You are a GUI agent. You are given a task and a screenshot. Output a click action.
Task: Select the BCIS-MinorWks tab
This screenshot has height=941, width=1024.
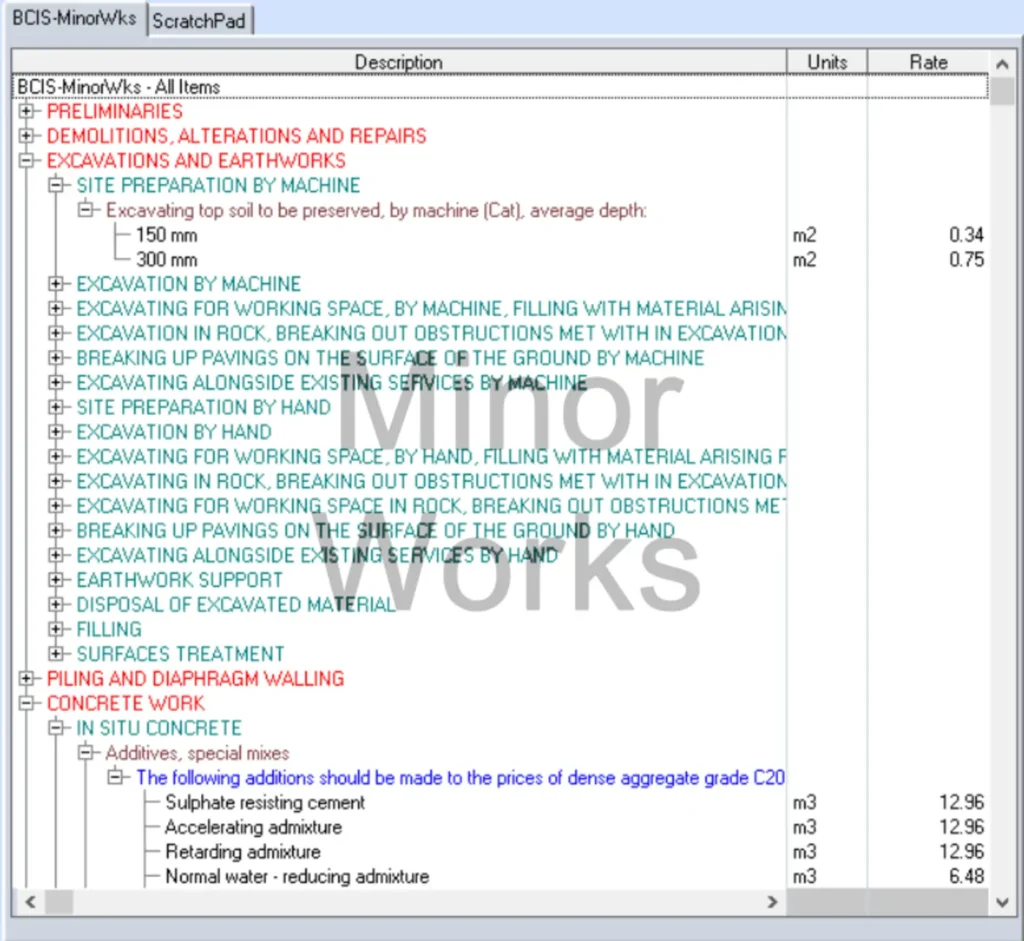pos(74,19)
